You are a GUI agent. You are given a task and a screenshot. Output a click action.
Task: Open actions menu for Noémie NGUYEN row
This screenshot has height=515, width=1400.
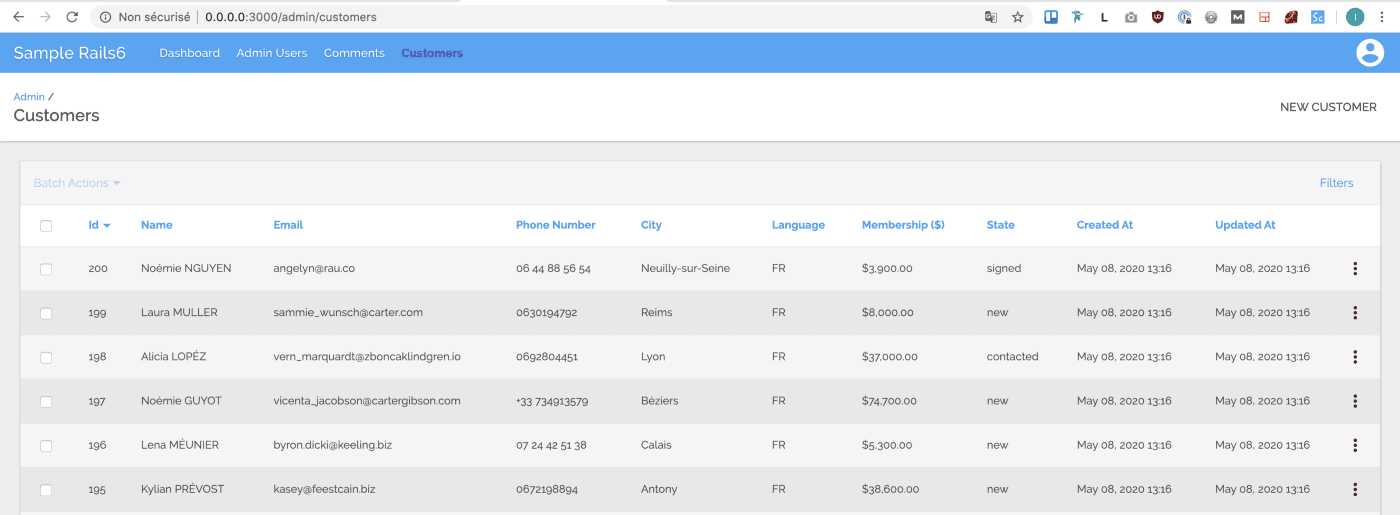click(x=1355, y=269)
